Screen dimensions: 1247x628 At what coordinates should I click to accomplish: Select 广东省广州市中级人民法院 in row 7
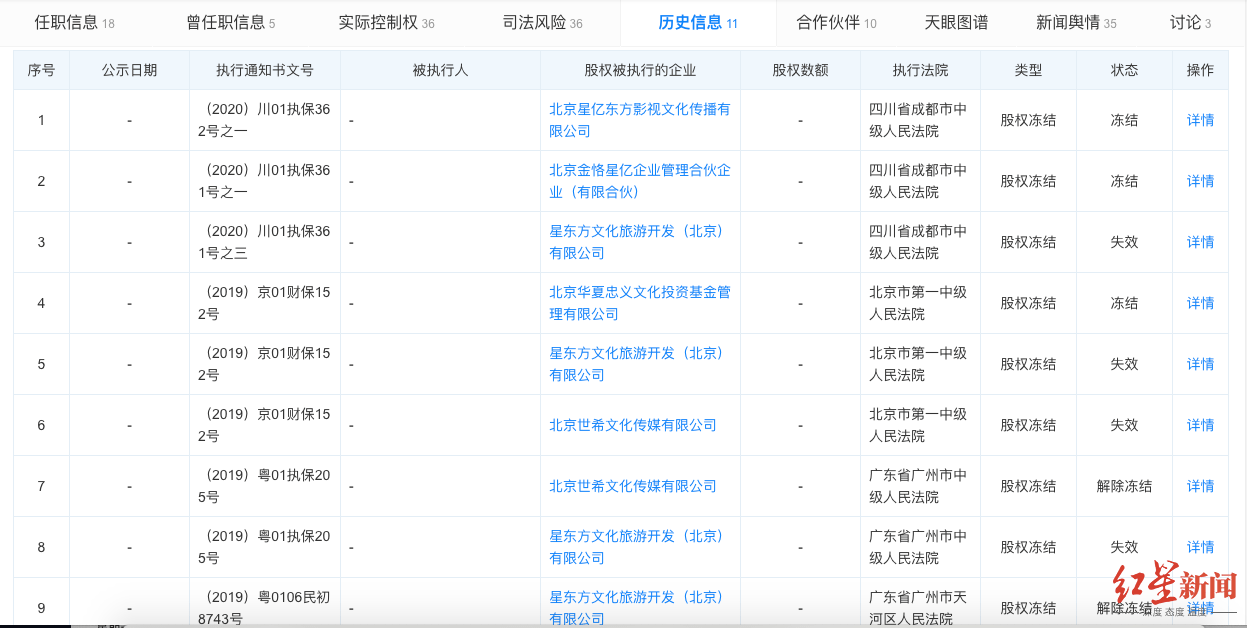[918, 486]
